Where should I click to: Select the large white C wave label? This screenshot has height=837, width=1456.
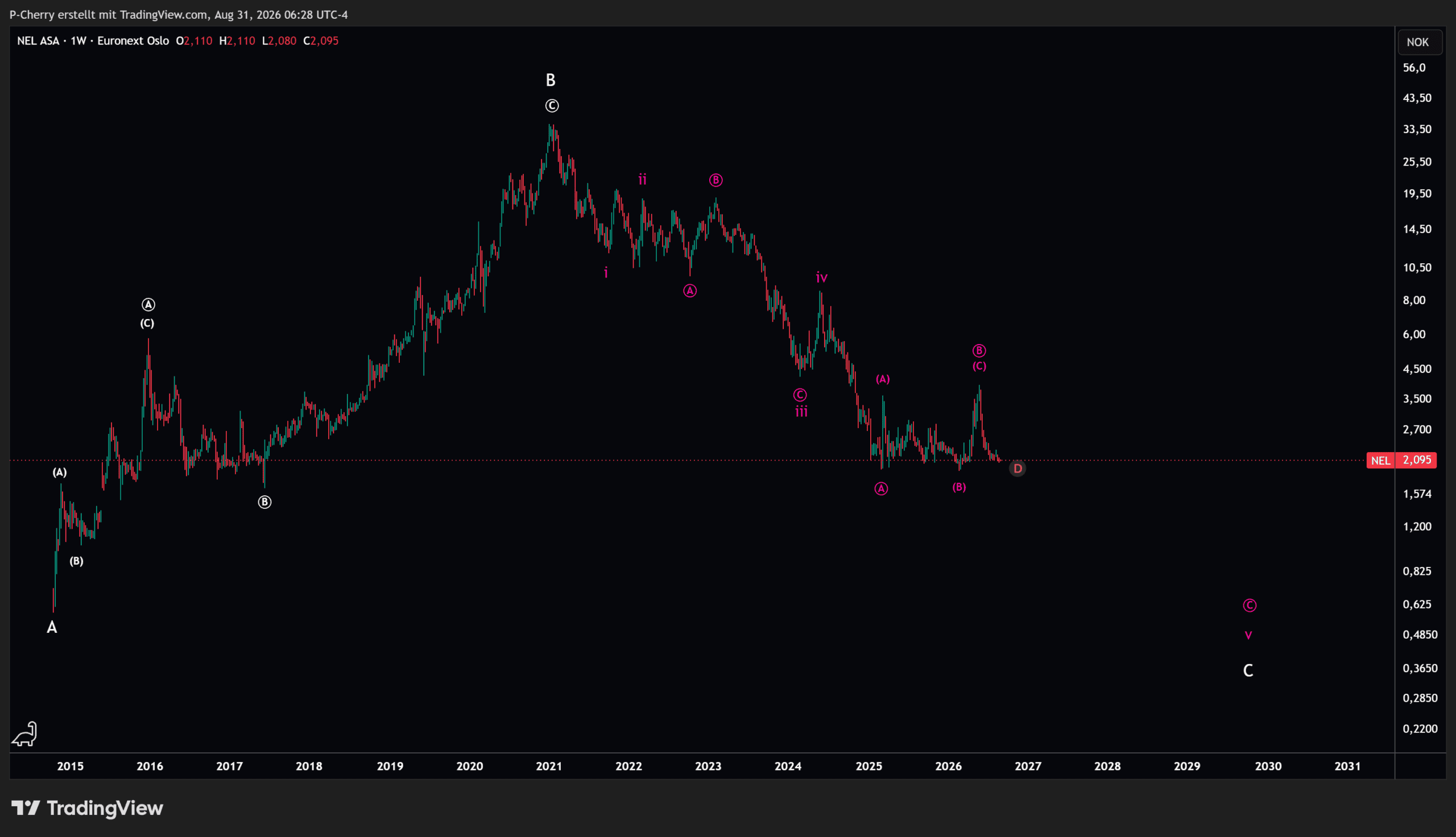coord(1248,671)
